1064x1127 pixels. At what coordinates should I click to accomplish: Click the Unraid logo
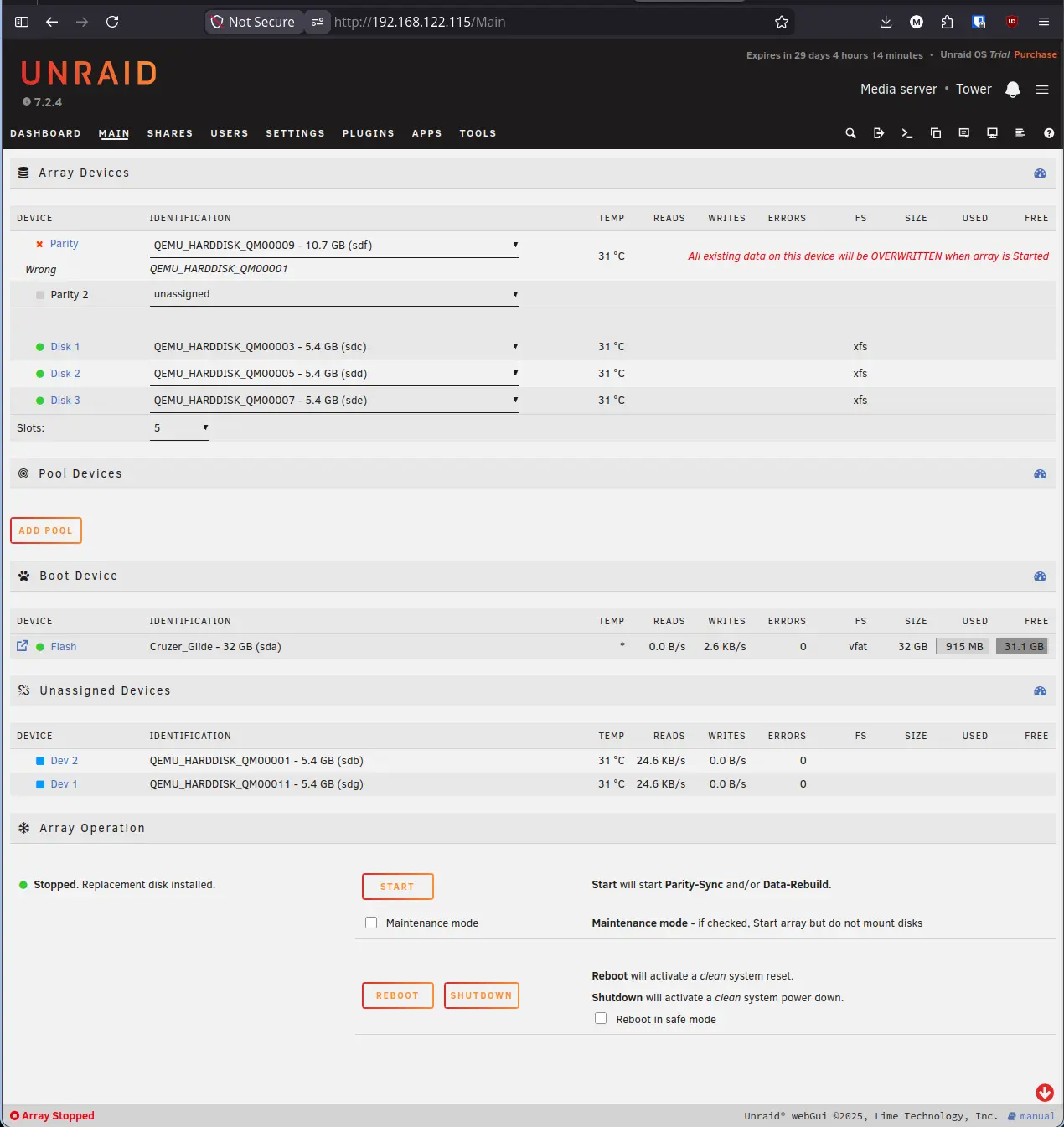(x=89, y=74)
